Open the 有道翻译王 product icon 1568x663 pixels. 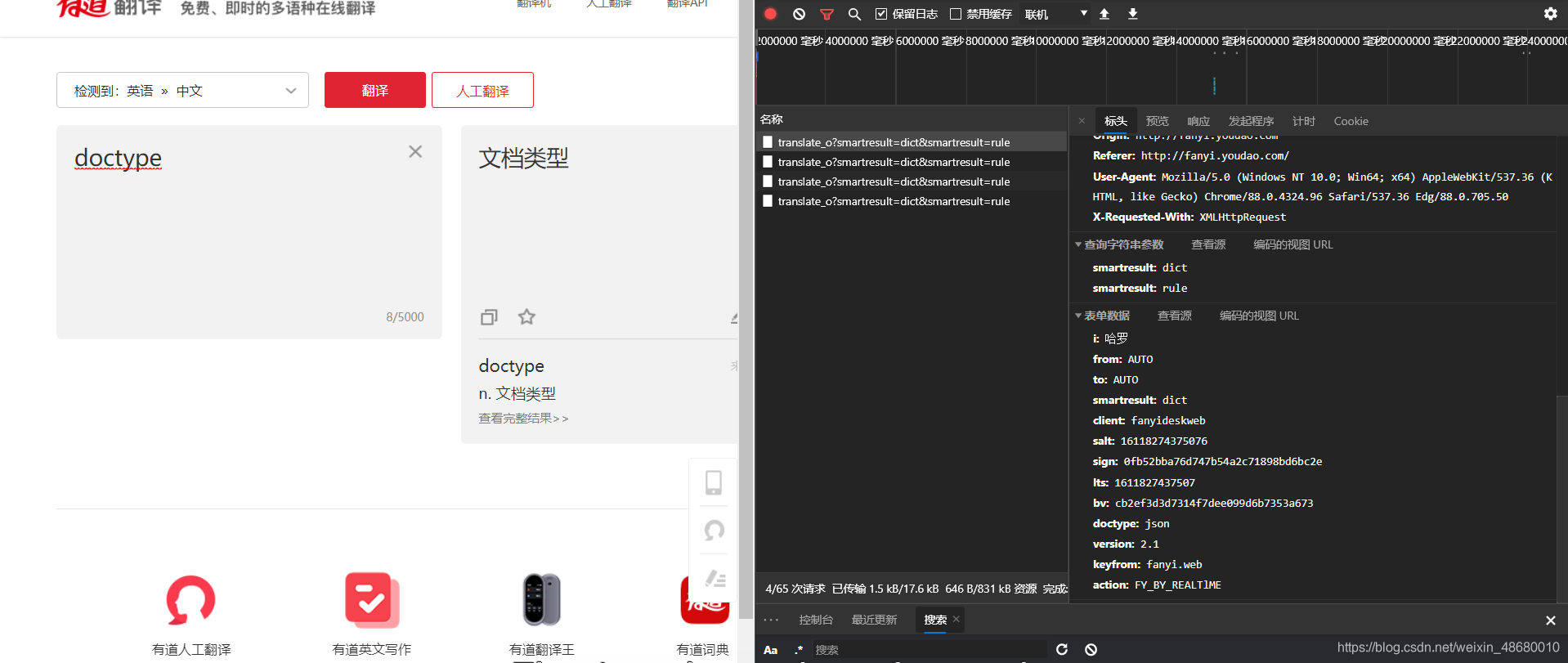coord(541,600)
